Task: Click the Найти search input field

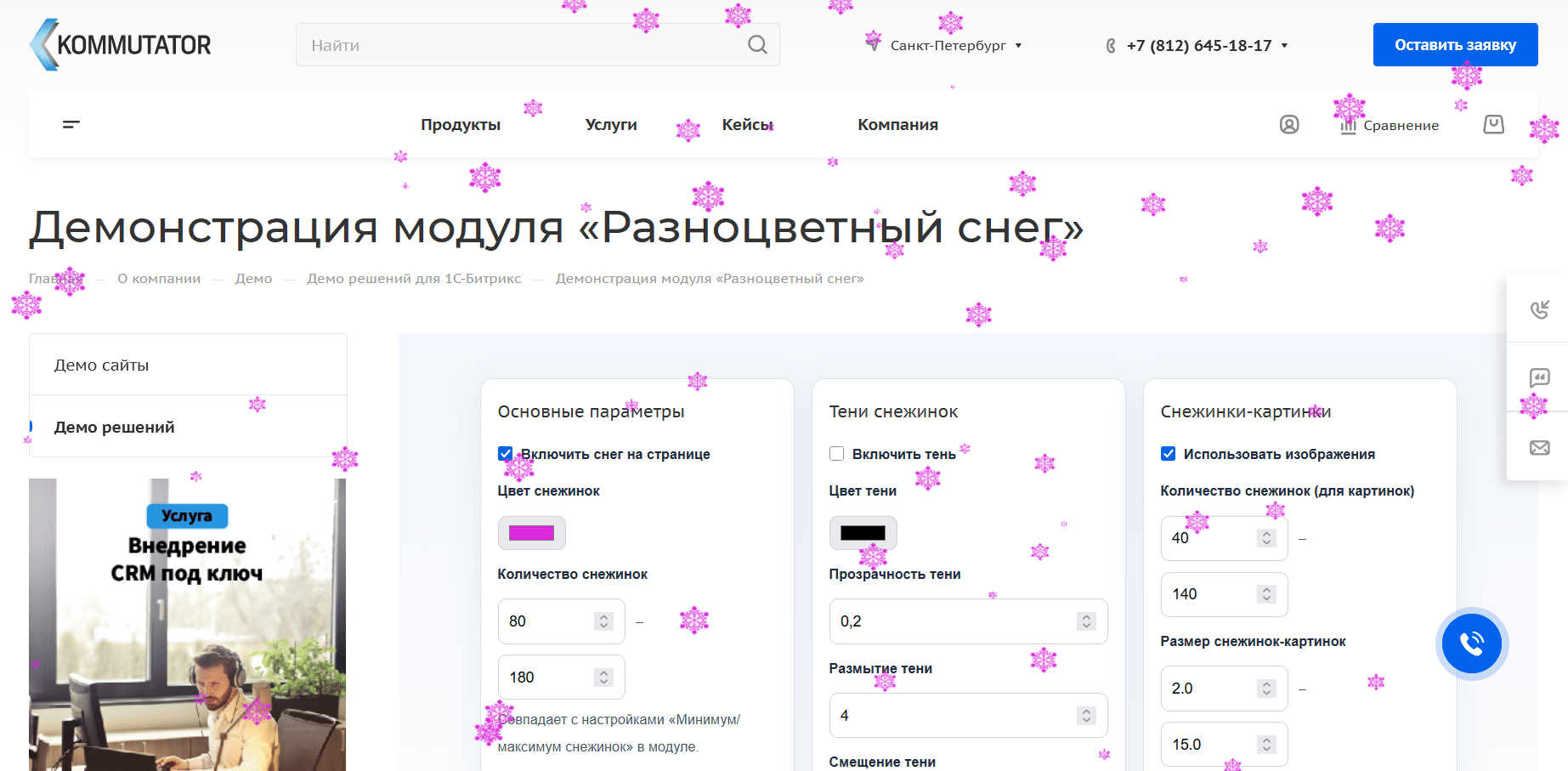Action: pyautogui.click(x=537, y=44)
